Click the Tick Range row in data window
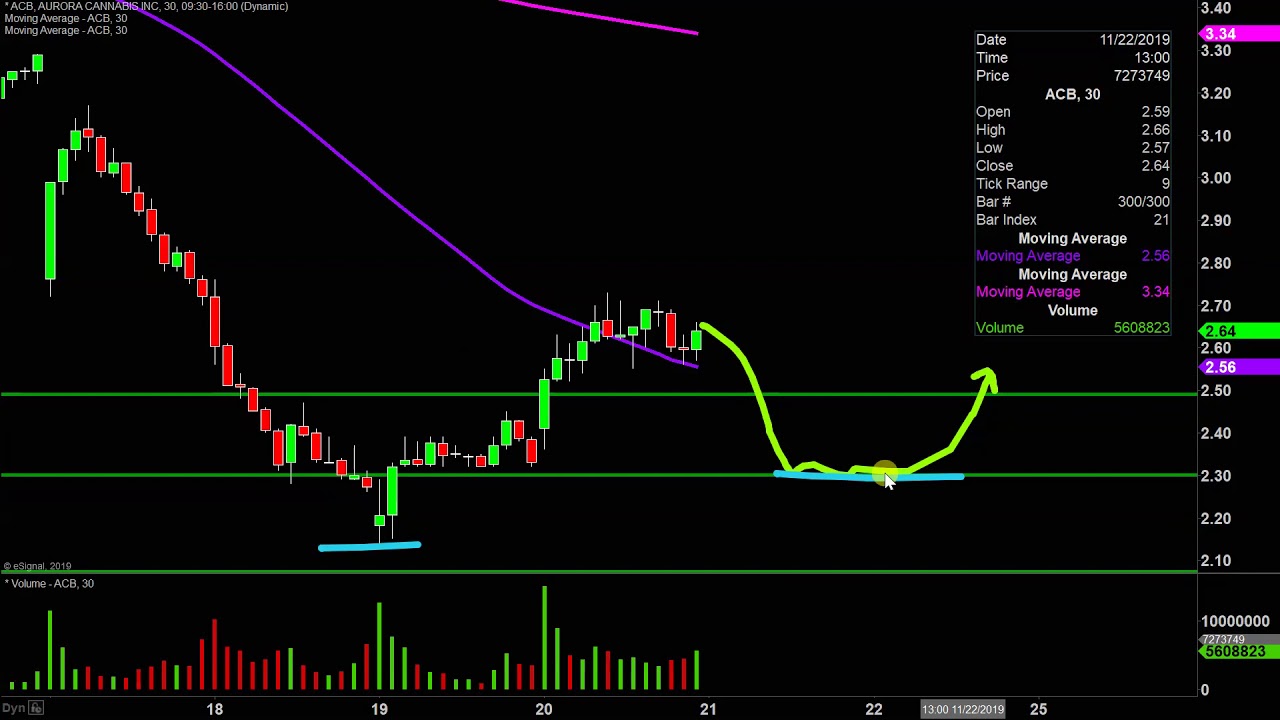Screen dimensions: 1280x720 point(1073,184)
